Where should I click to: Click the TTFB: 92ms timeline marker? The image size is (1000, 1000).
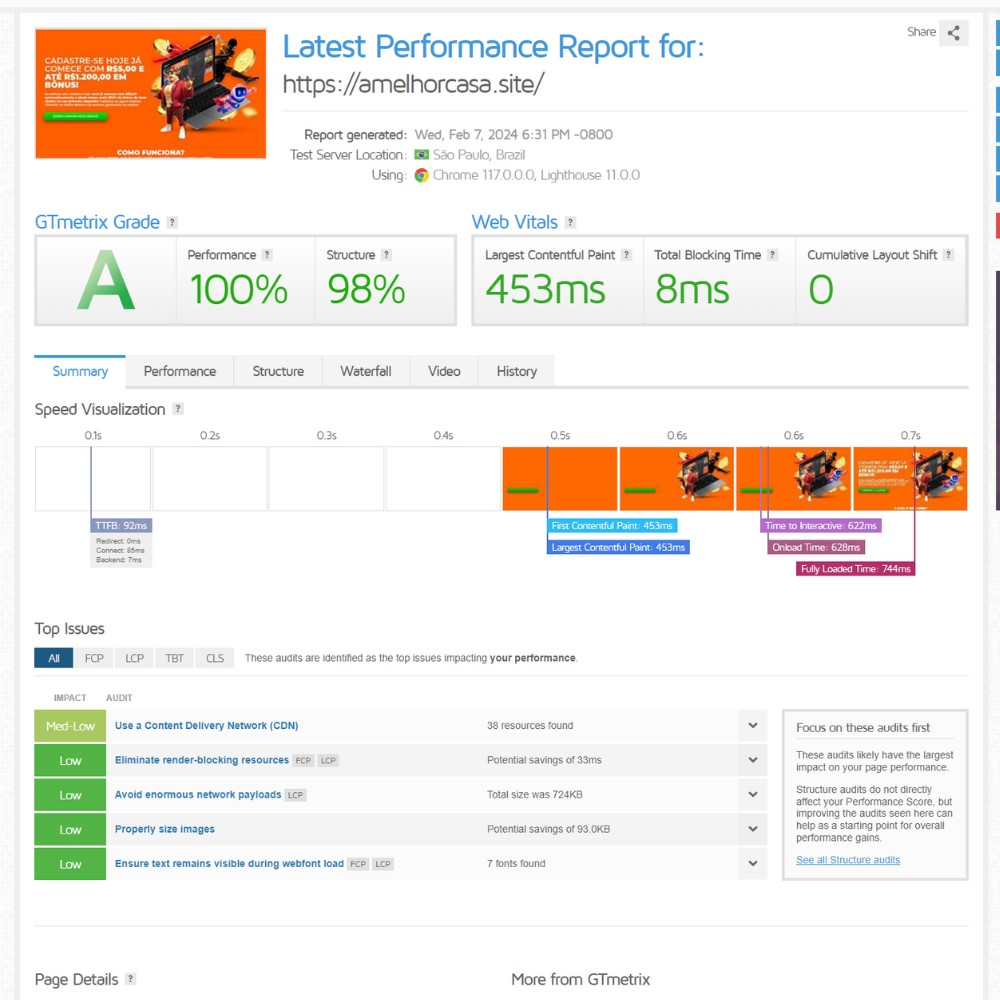click(x=121, y=526)
